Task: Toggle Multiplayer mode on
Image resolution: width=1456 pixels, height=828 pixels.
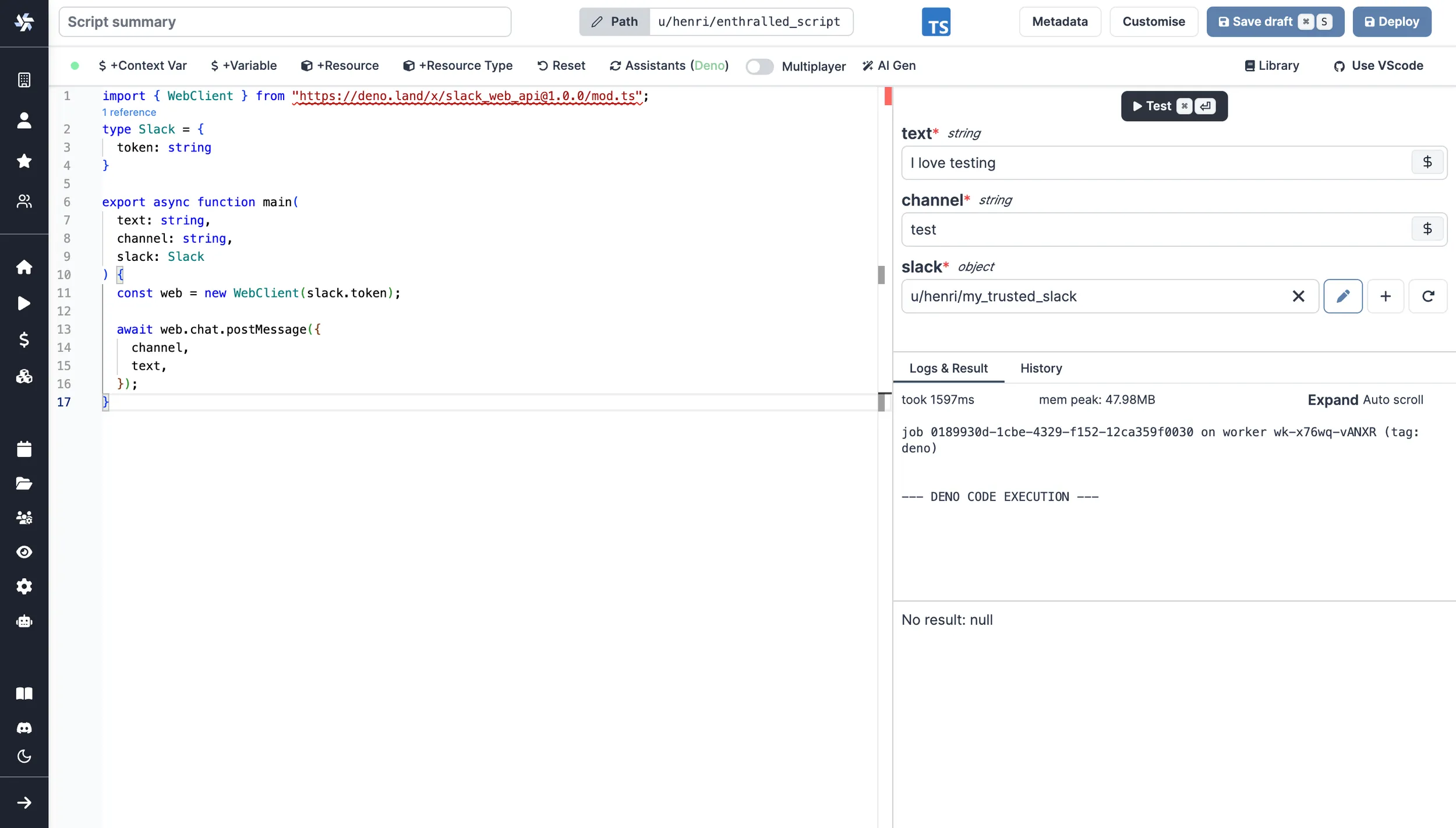Action: [x=758, y=66]
